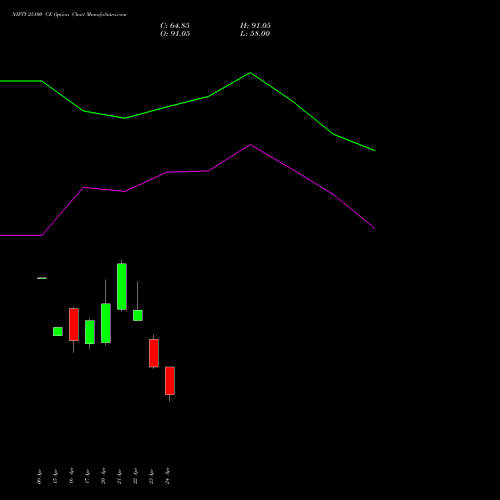Click the green candle on 20 Apr
The image size is (500, 500).
pyautogui.click(x=106, y=323)
